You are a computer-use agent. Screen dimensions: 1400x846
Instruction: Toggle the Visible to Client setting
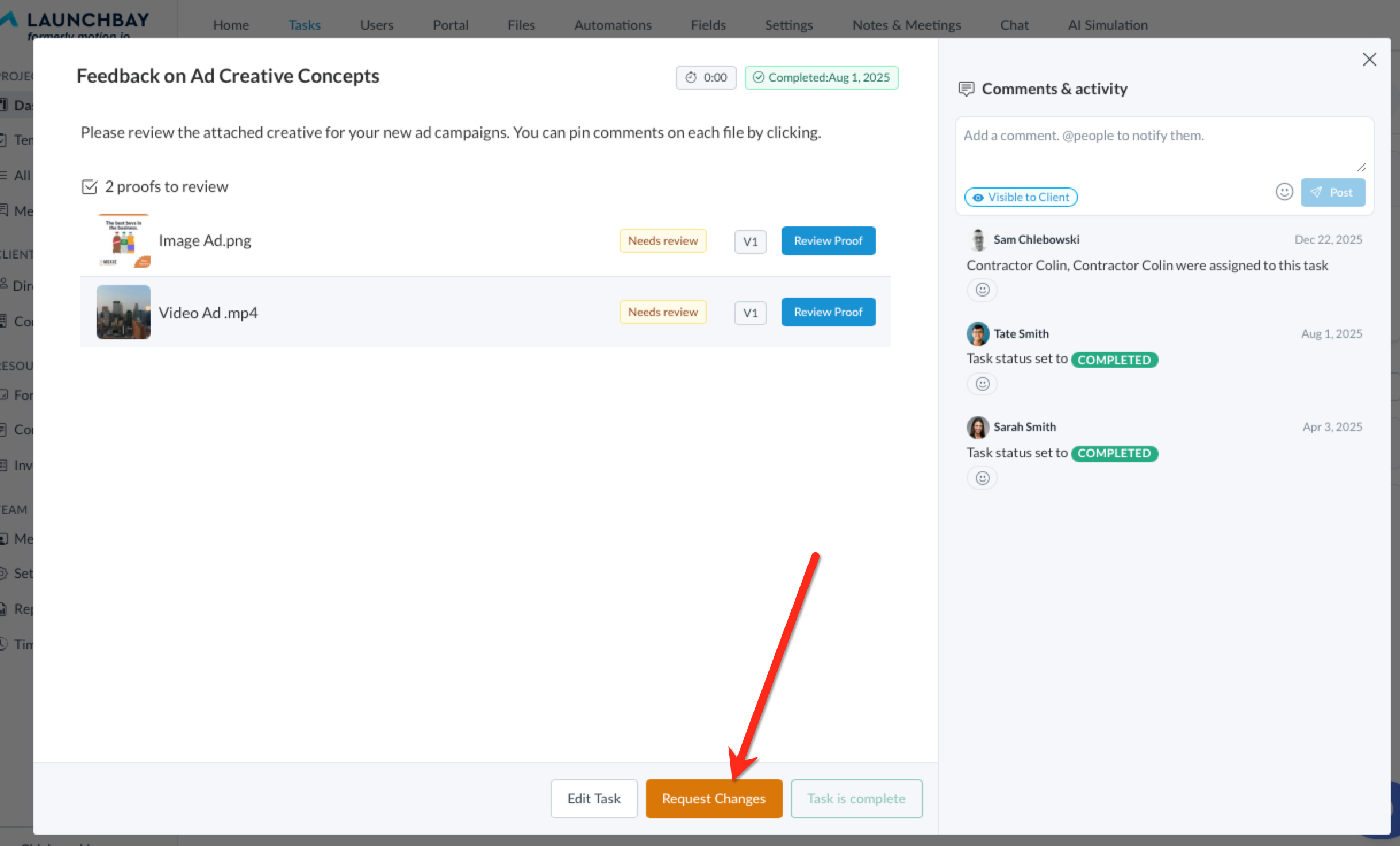pyautogui.click(x=1021, y=197)
